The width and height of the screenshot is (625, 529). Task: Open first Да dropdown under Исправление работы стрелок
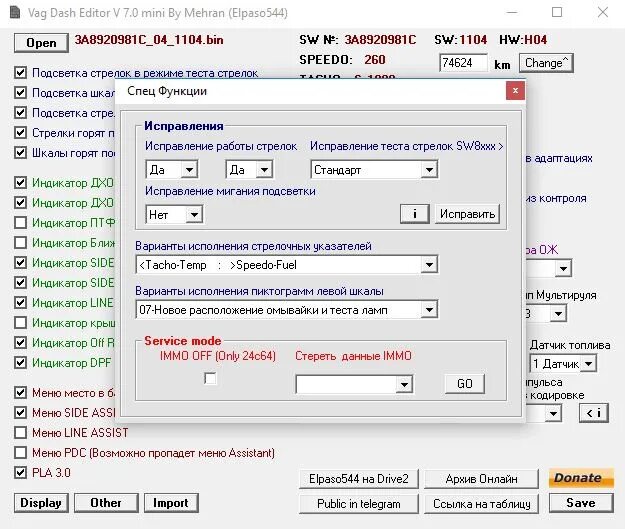click(x=172, y=170)
